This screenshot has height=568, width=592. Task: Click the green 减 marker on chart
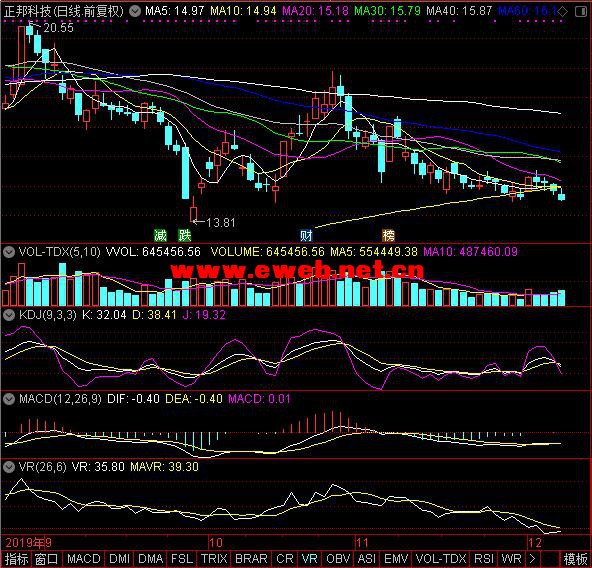coord(160,236)
